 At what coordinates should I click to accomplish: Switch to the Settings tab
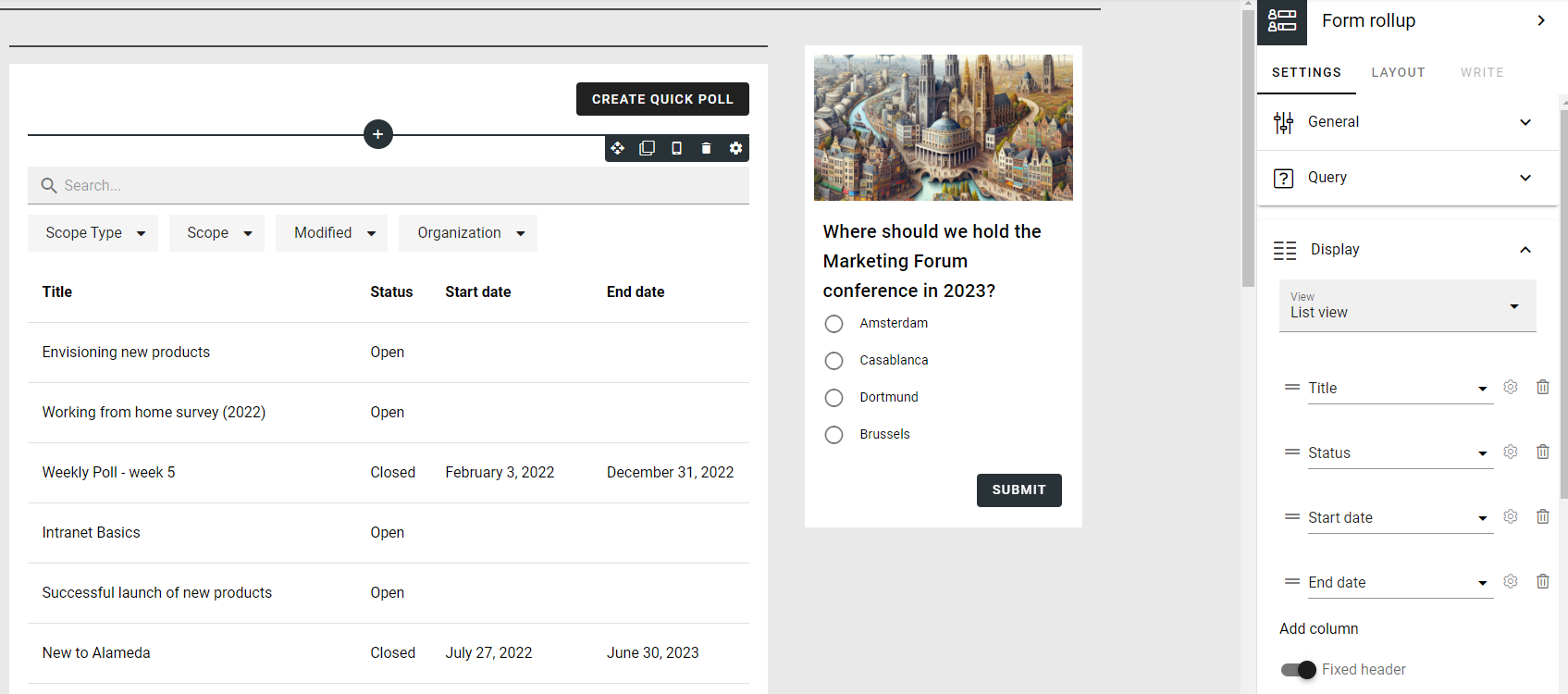point(1306,72)
